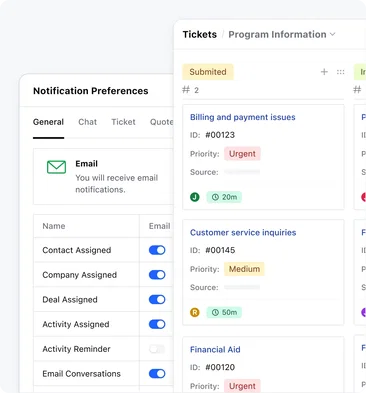Select the General tab

pos(48,122)
